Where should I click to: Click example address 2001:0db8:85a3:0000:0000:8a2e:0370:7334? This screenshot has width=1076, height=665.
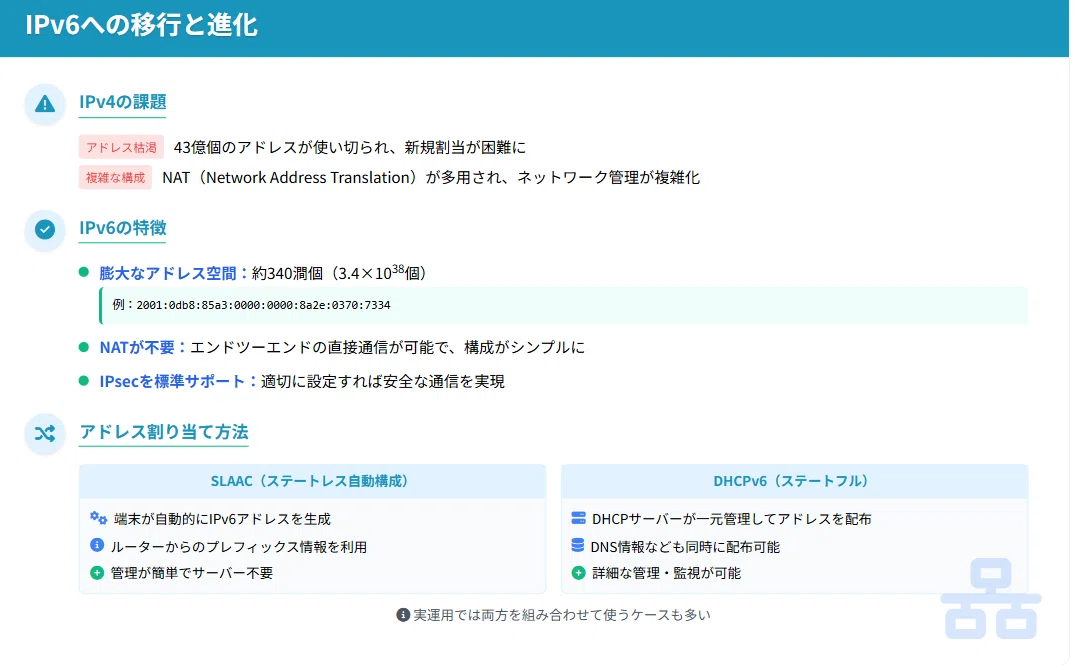(x=264, y=305)
